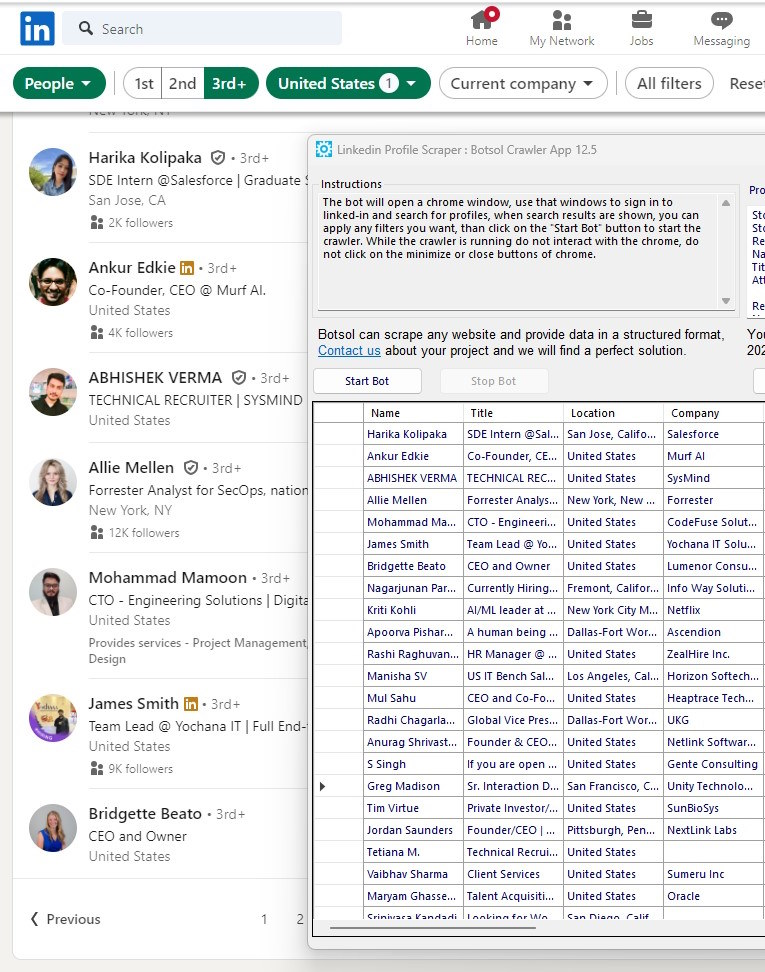The height and width of the screenshot is (972, 765).
Task: Open the All filters button
Action: pyautogui.click(x=670, y=83)
